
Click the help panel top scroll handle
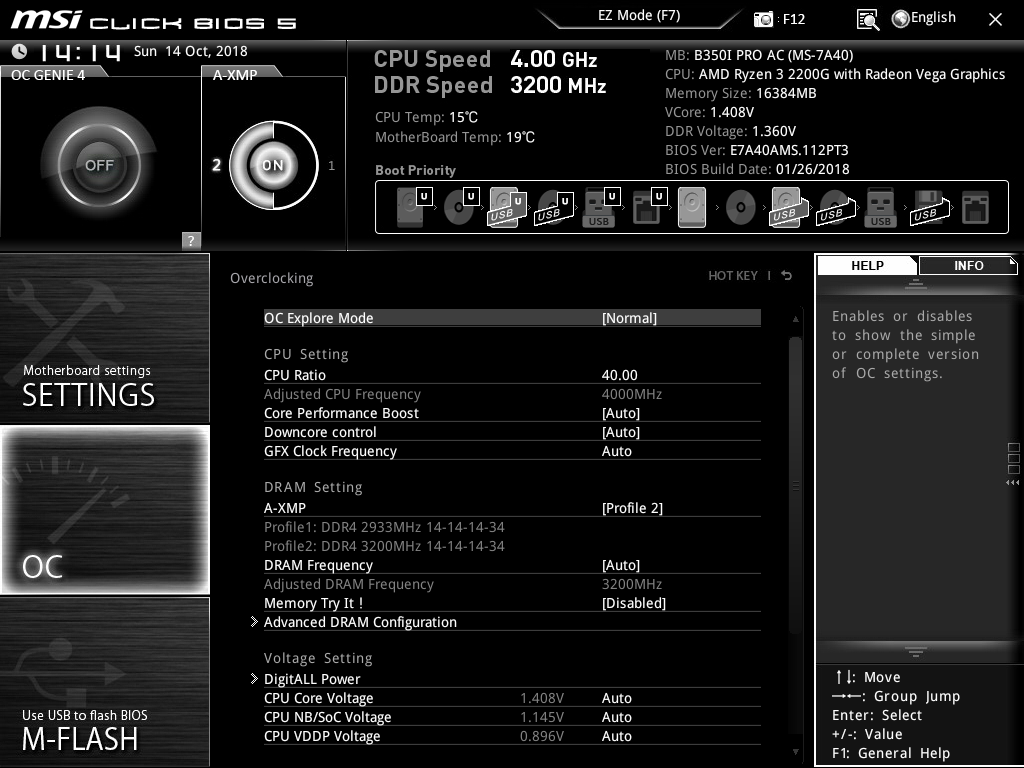pos(916,283)
